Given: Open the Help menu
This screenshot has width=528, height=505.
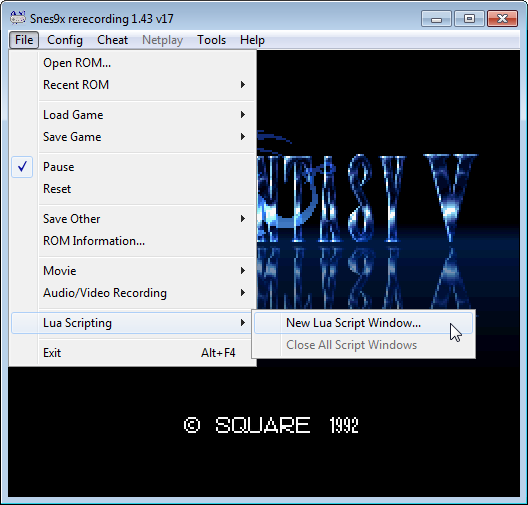Looking at the screenshot, I should (x=252, y=40).
